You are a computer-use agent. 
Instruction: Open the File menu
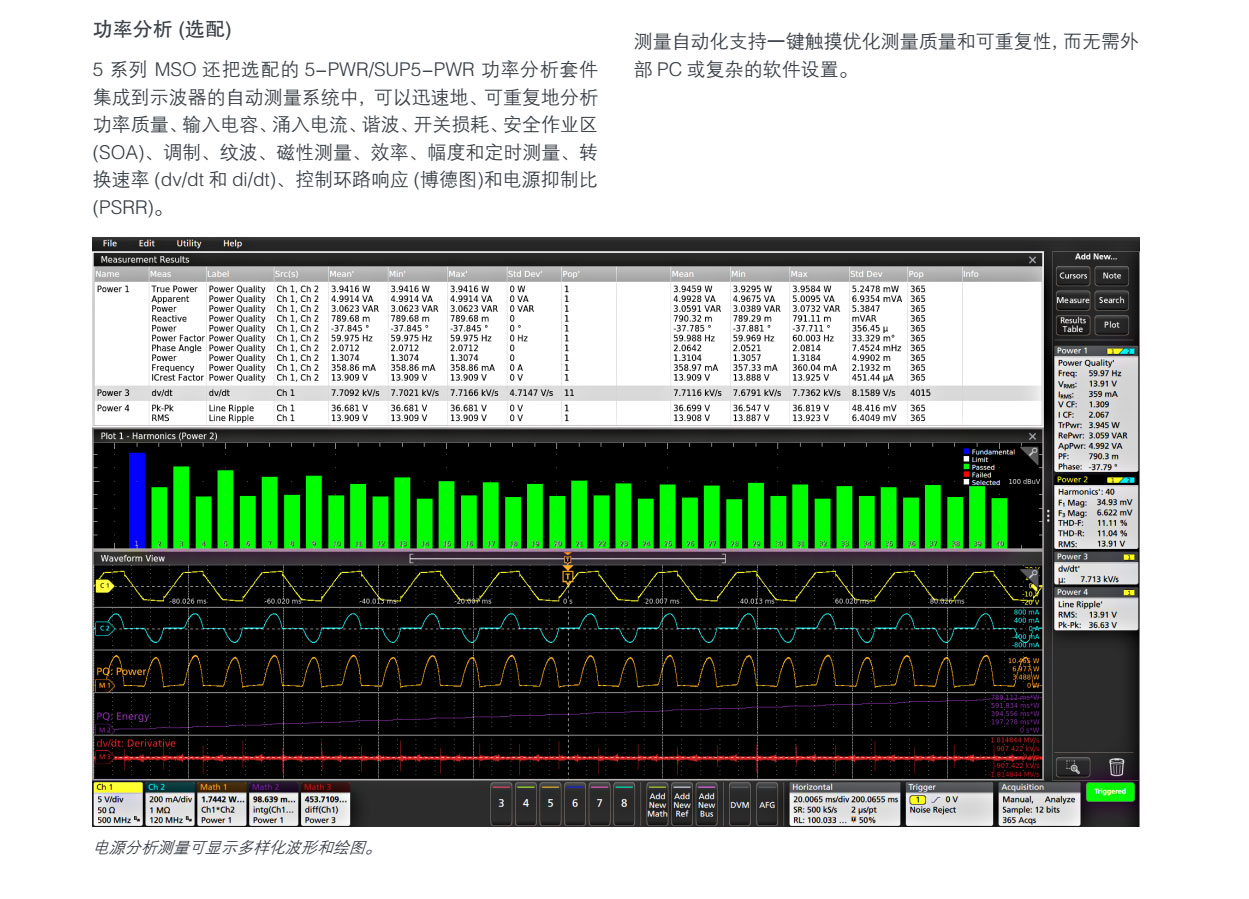(110, 243)
